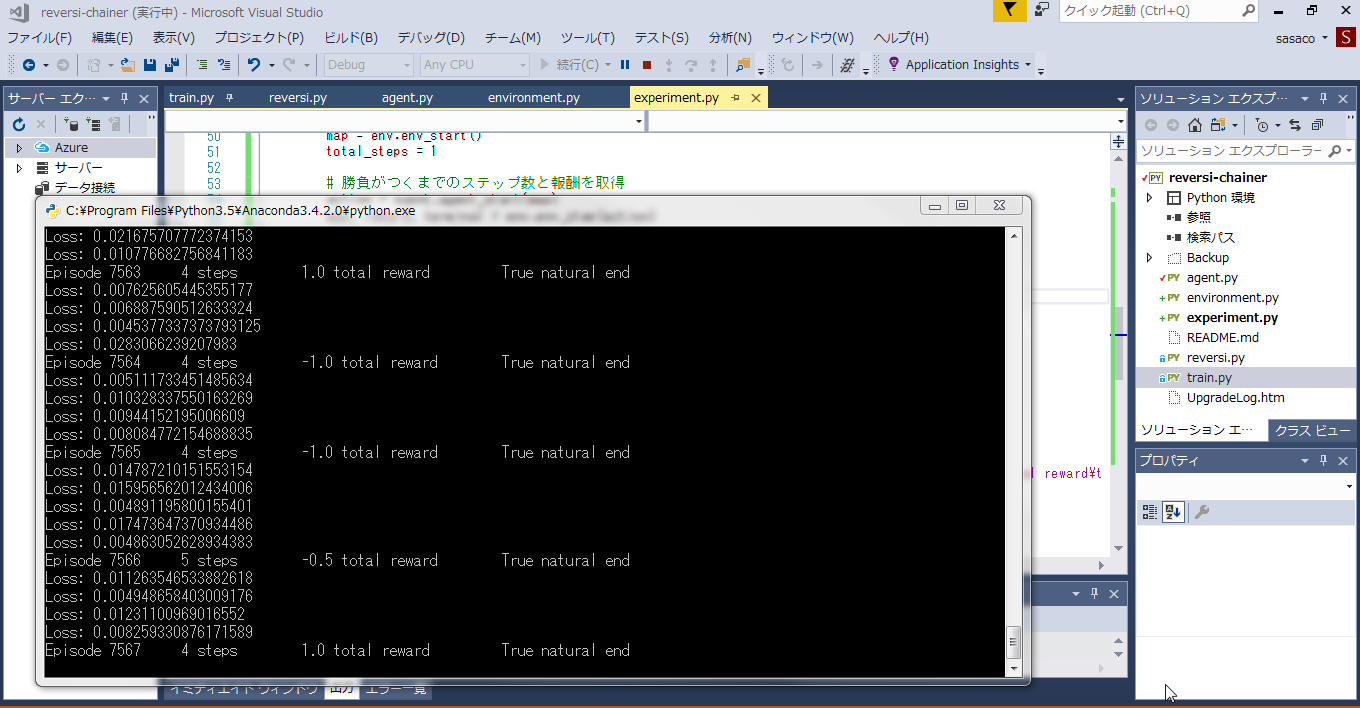The width and height of the screenshot is (1360, 708).
Task: Open the デバッグ(D) menu
Action: click(x=431, y=38)
